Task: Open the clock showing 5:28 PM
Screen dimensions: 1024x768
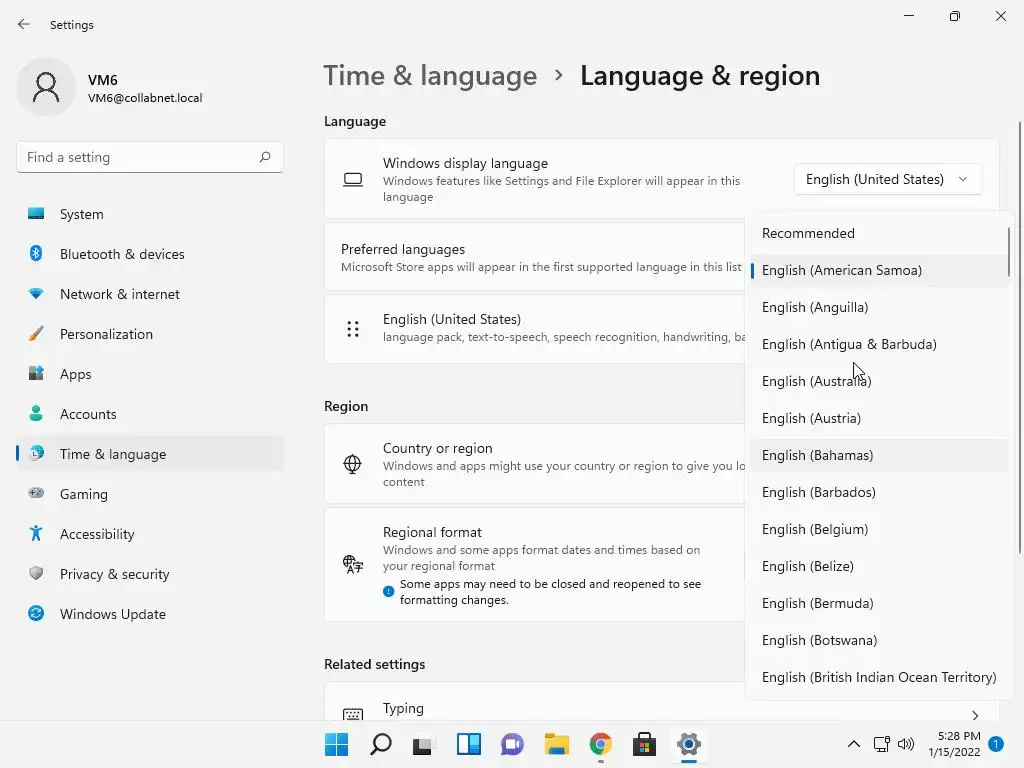Action: tap(954, 744)
